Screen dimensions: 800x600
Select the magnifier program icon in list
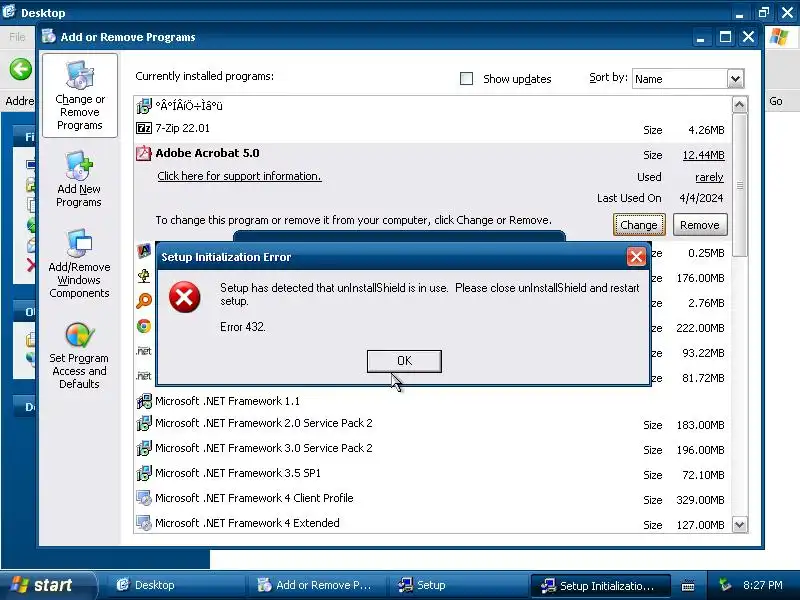pos(144,301)
